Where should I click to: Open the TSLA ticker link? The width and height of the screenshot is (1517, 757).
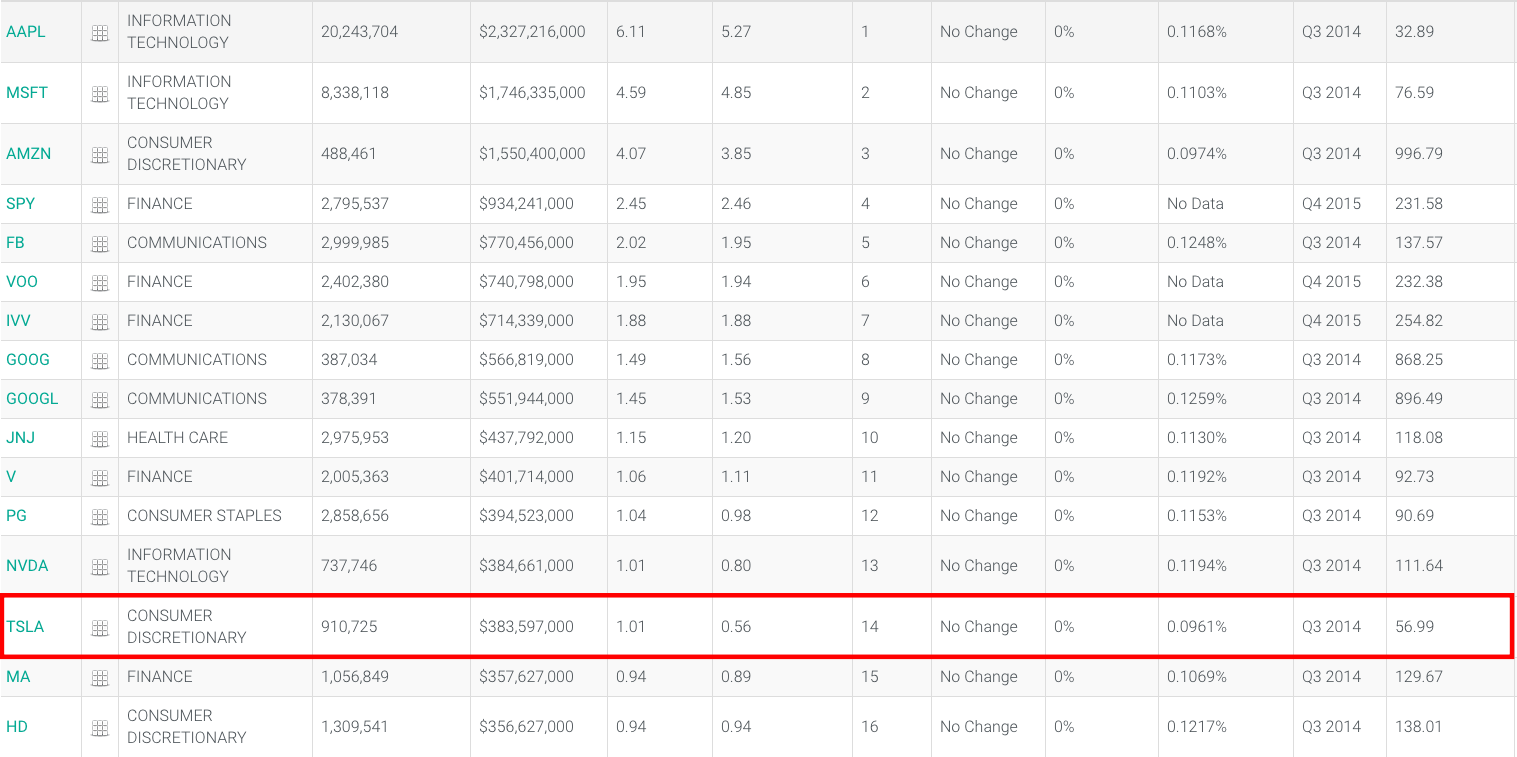25,627
